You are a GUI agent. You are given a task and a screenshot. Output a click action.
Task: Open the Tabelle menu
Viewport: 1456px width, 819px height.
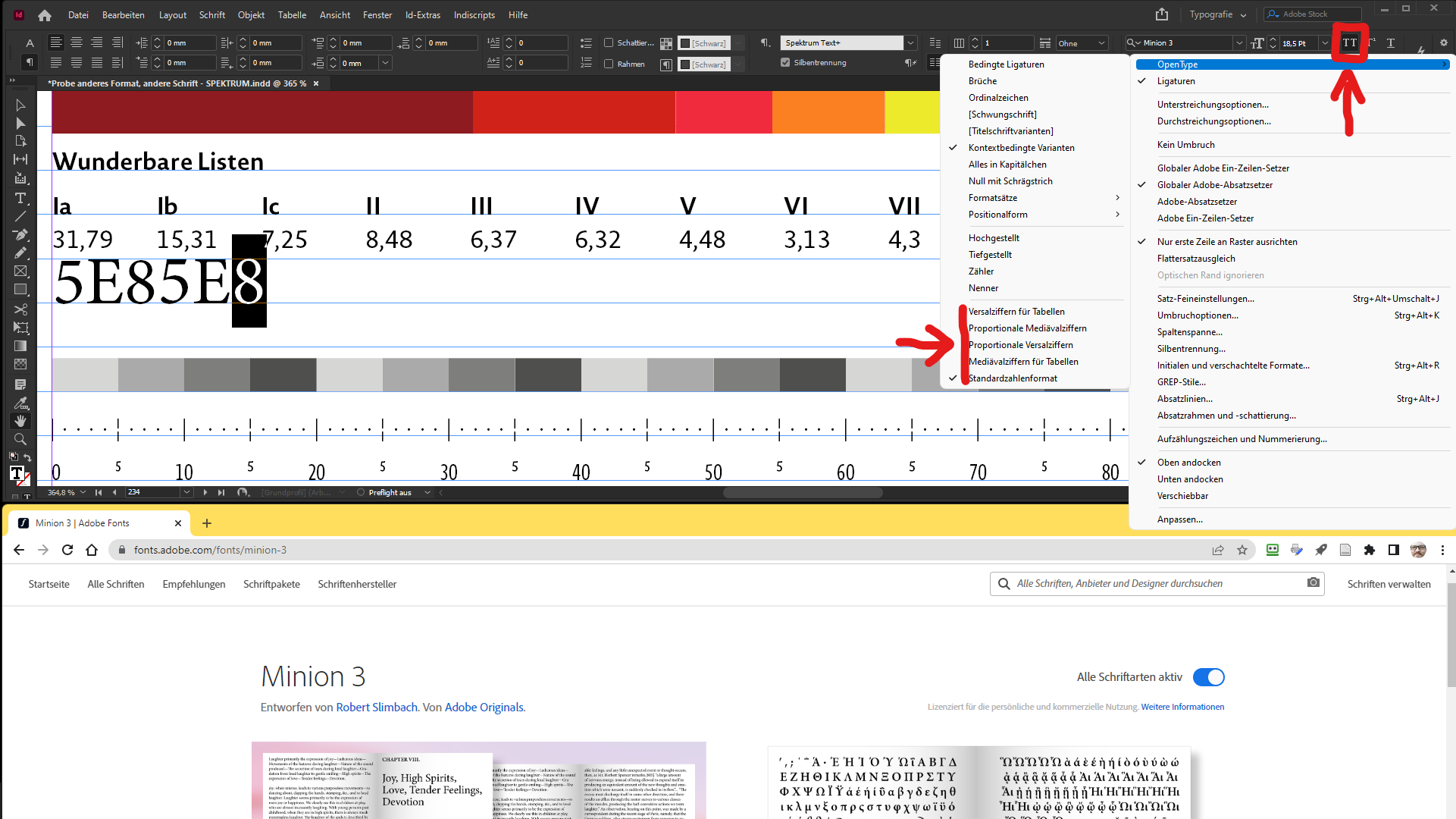pos(292,14)
